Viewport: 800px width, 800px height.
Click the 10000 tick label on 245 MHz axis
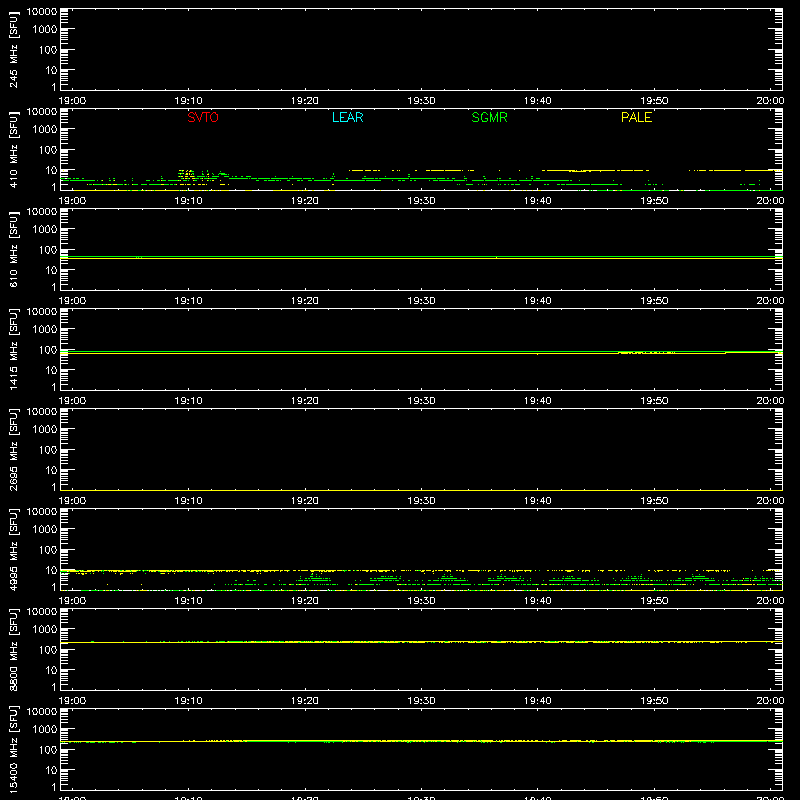click(x=42, y=12)
